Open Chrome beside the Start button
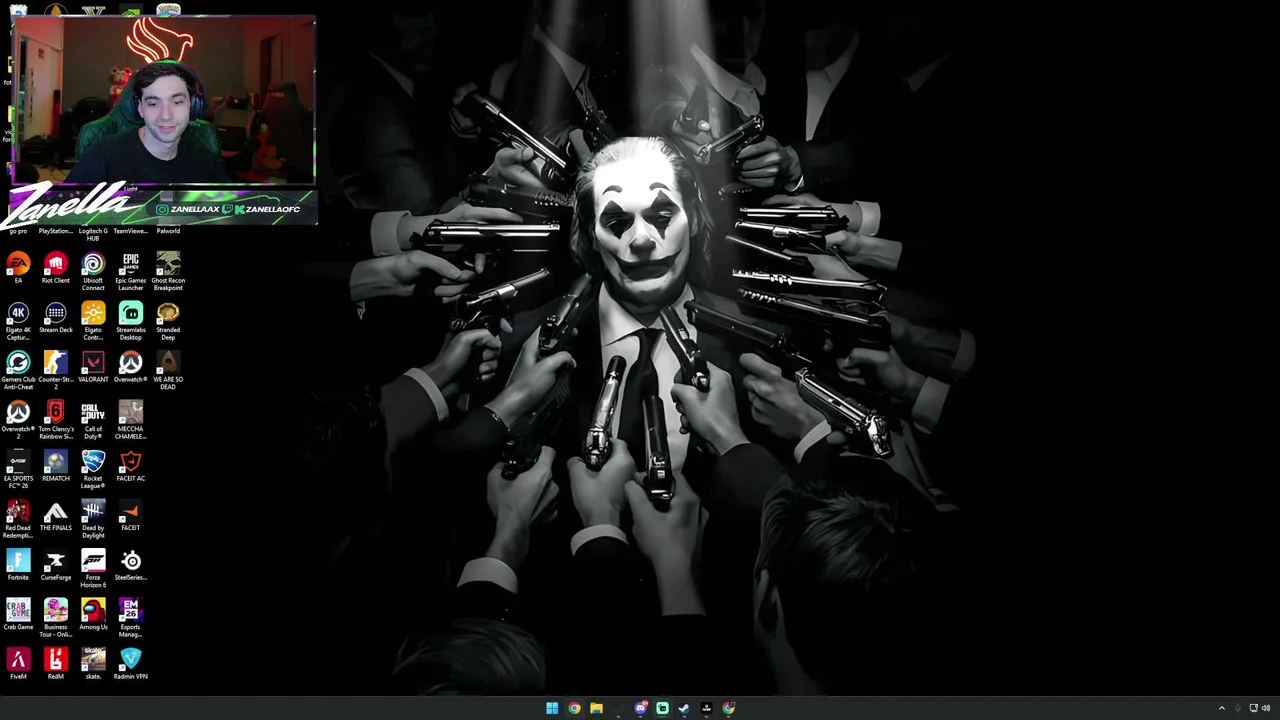The width and height of the screenshot is (1280, 720). click(574, 708)
